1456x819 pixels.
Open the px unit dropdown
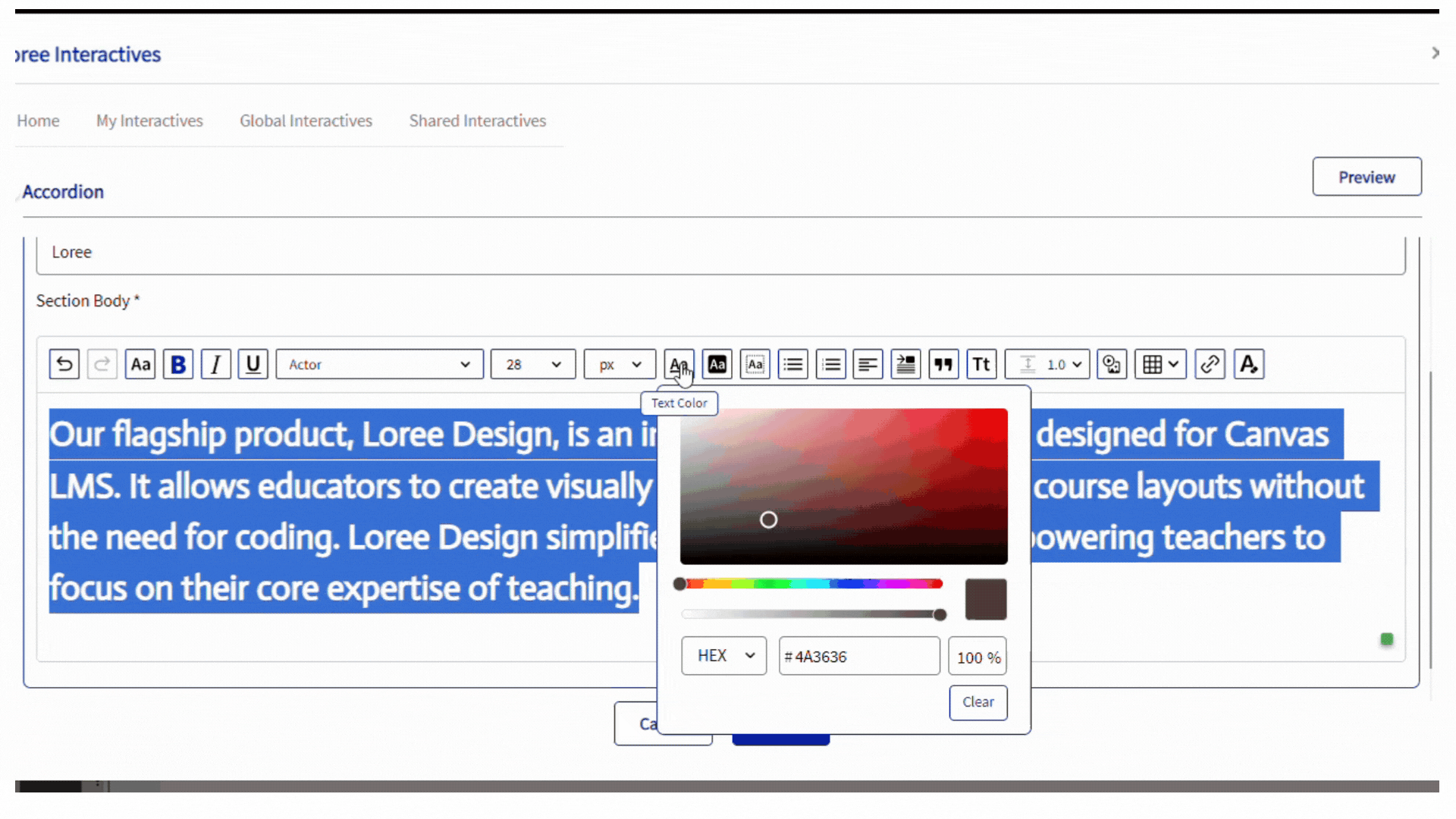click(x=620, y=365)
